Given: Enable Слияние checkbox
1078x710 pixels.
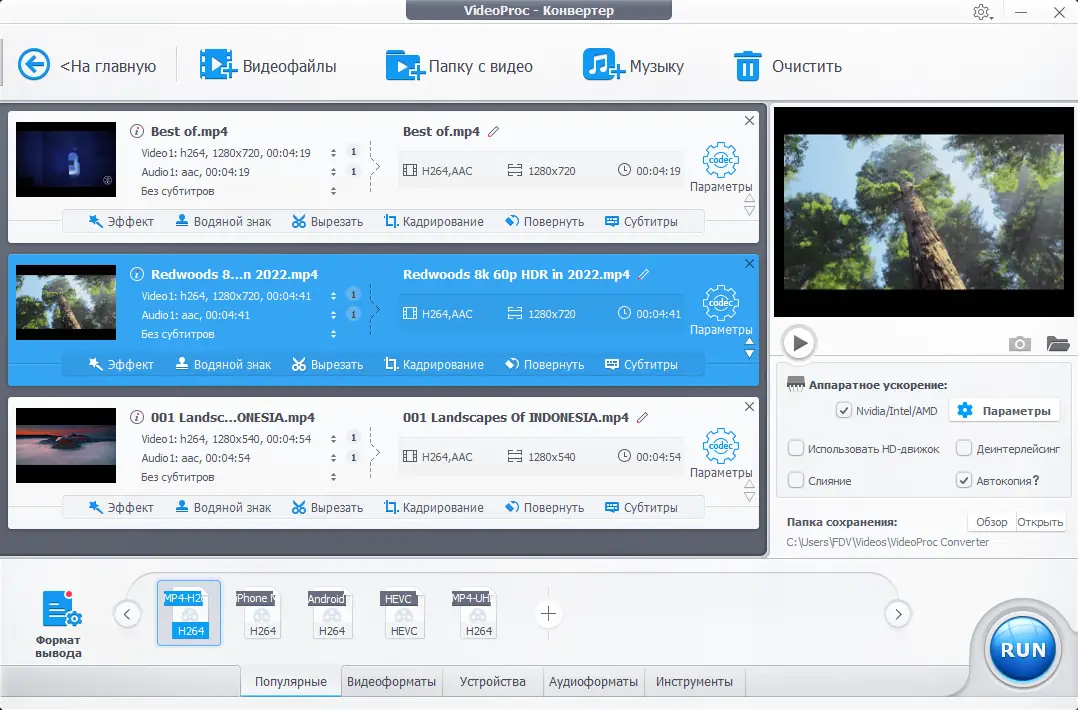Looking at the screenshot, I should 795,480.
